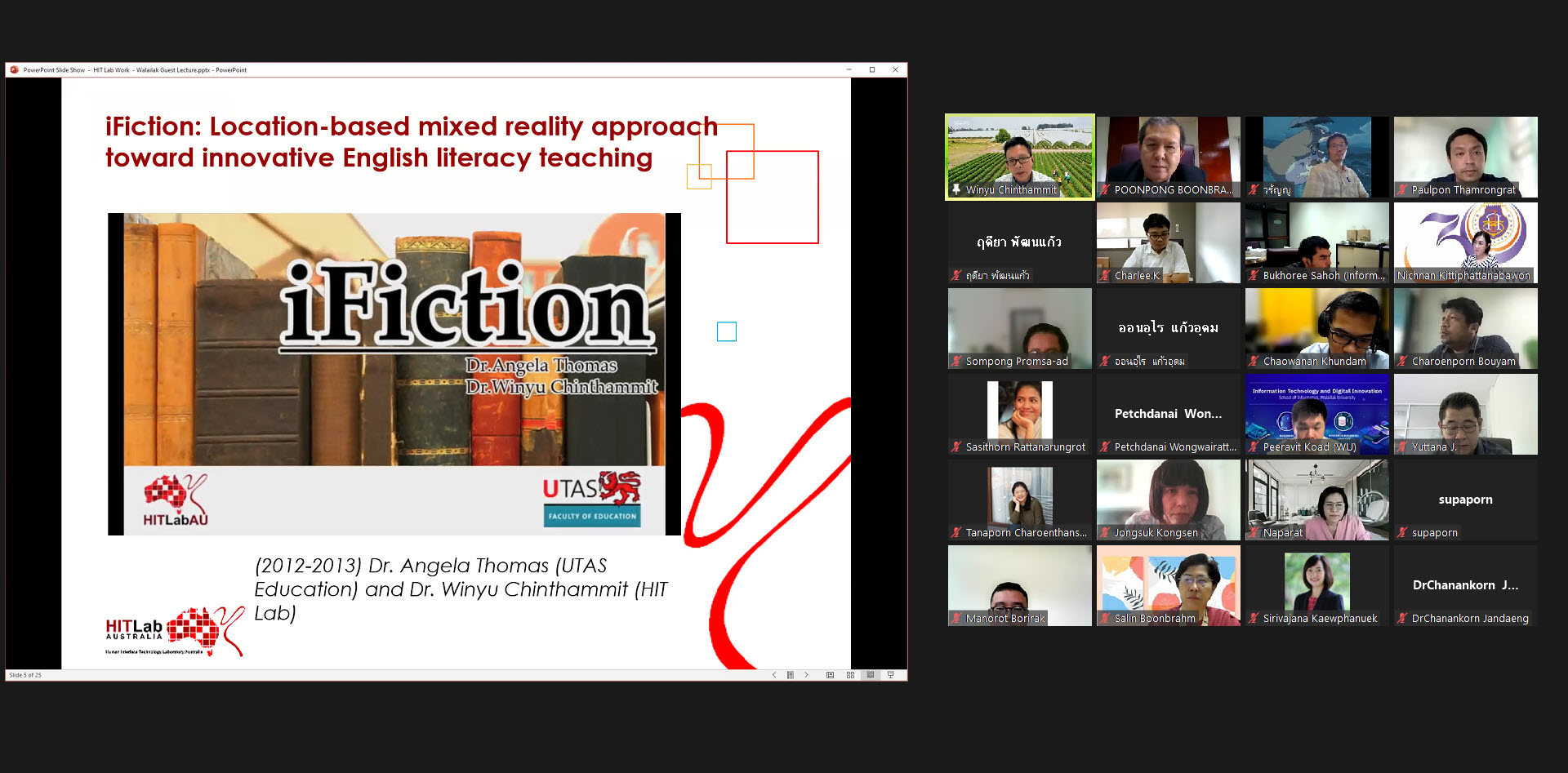The width and height of the screenshot is (1568, 773).
Task: Click the PowerPoint logo in title bar
Action: pyautogui.click(x=14, y=70)
